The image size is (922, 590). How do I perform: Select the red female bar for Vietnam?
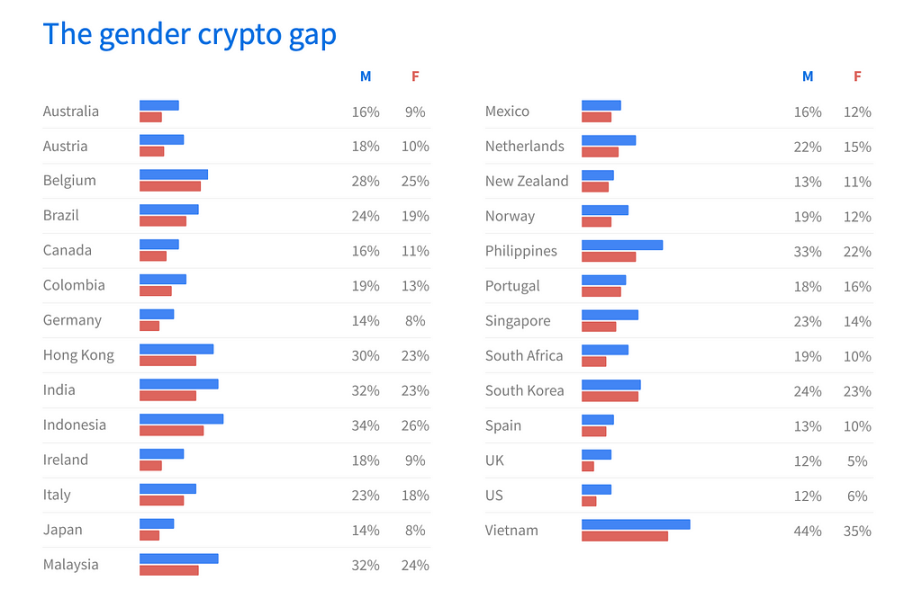pyautogui.click(x=624, y=536)
